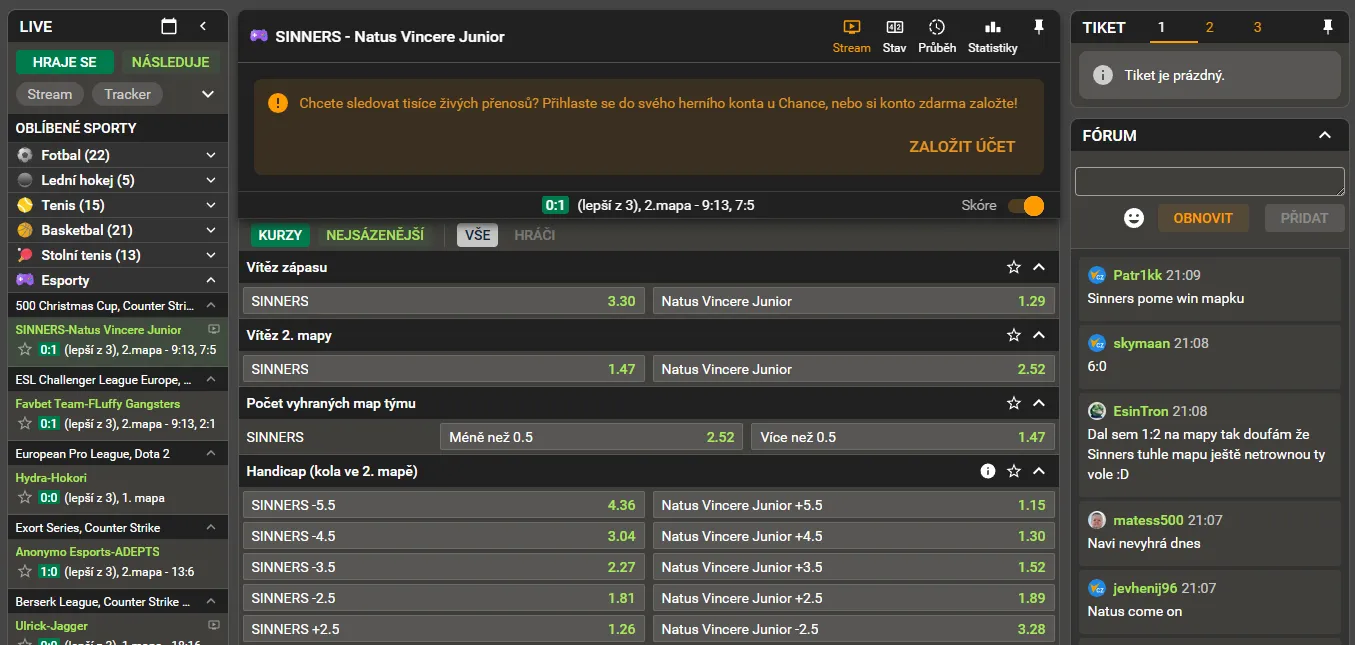
Task: Click ZALOŽIT ÚČET link
Action: [962, 146]
